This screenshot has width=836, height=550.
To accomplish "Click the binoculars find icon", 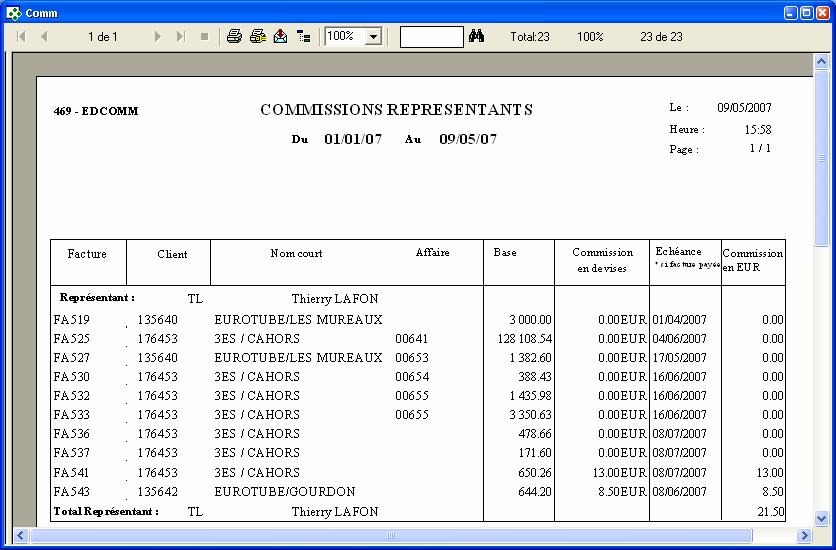I will (477, 37).
